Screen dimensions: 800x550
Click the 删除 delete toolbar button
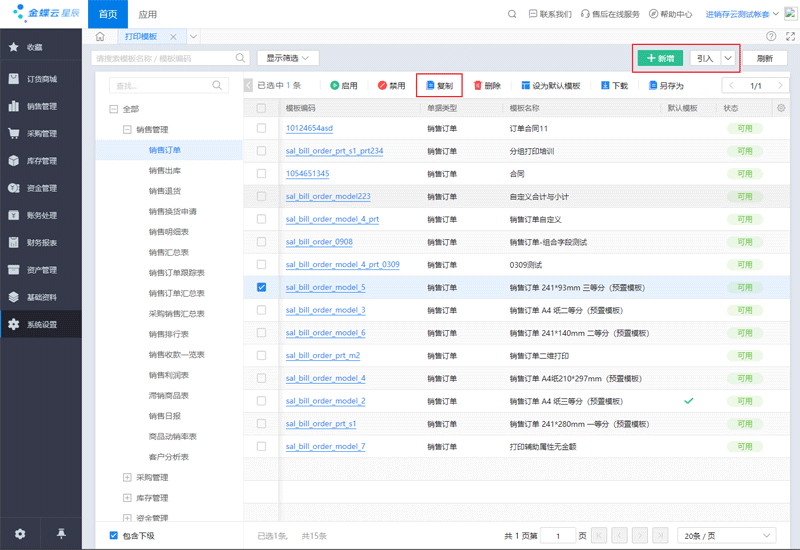click(487, 86)
